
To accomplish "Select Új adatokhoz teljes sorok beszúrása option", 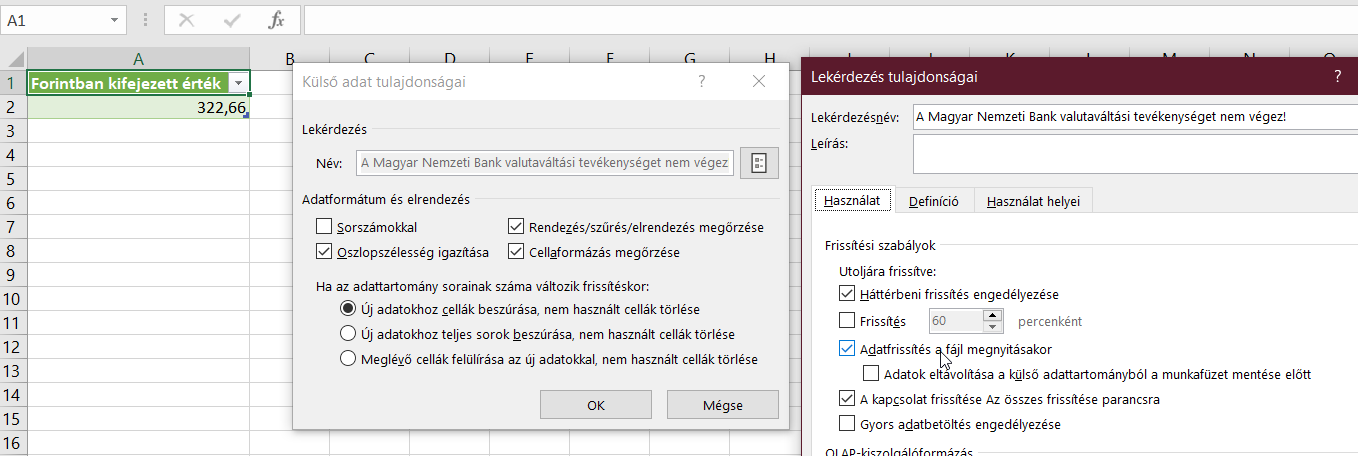I will (x=348, y=334).
